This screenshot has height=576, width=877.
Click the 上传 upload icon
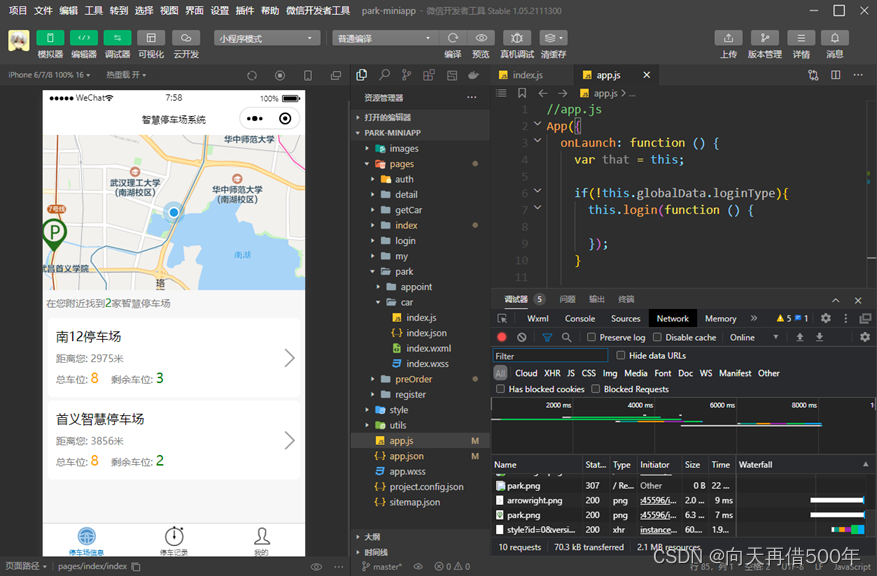(728, 38)
